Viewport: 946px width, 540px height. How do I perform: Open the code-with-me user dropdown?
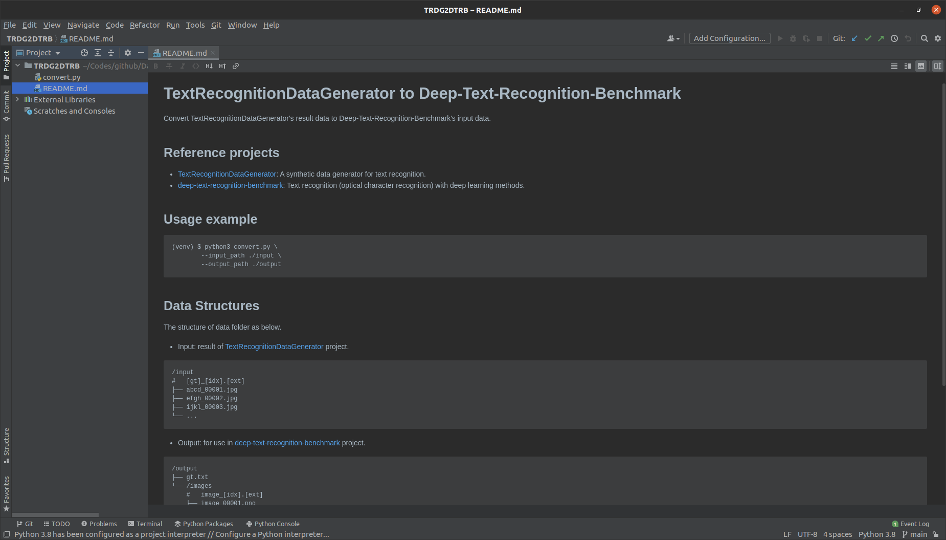point(673,39)
